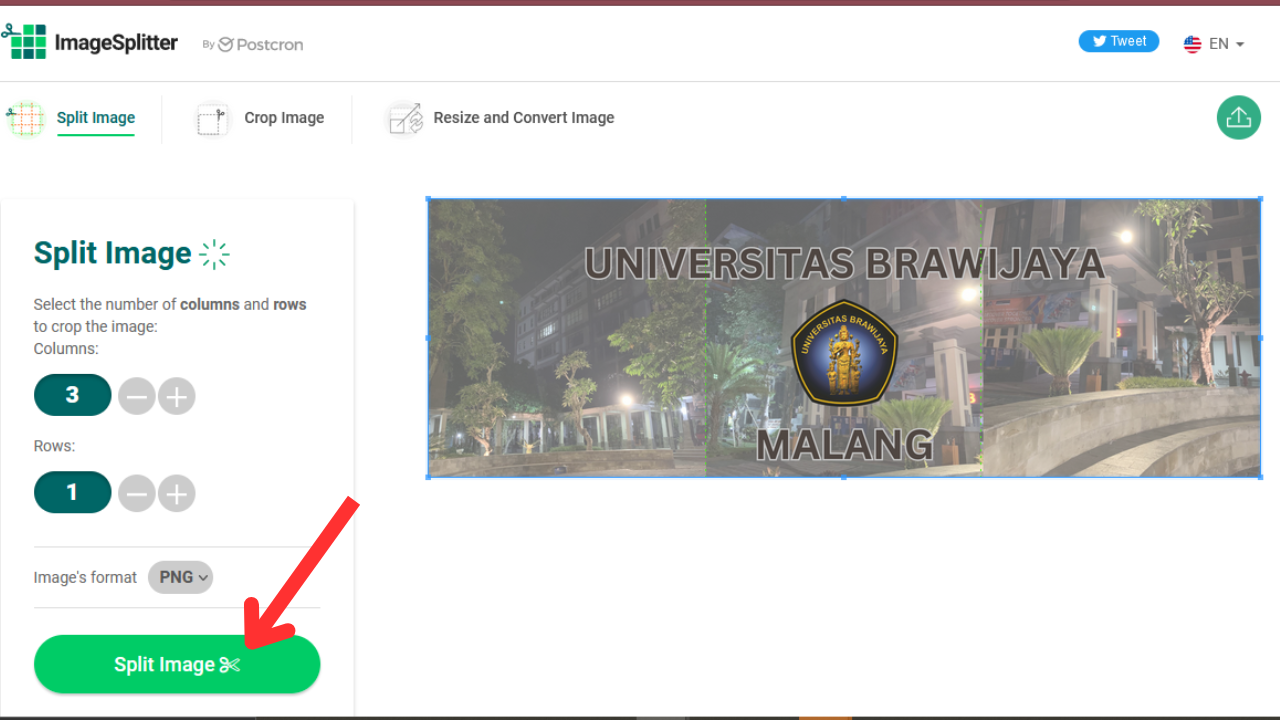Open the Postcron link
This screenshot has width=1280, height=720.
[x=260, y=44]
